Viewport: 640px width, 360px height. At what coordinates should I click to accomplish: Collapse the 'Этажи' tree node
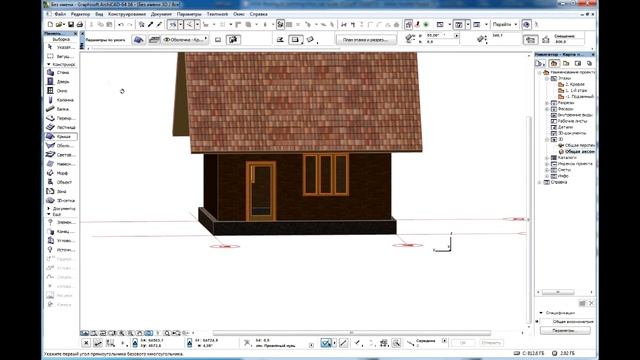point(547,78)
